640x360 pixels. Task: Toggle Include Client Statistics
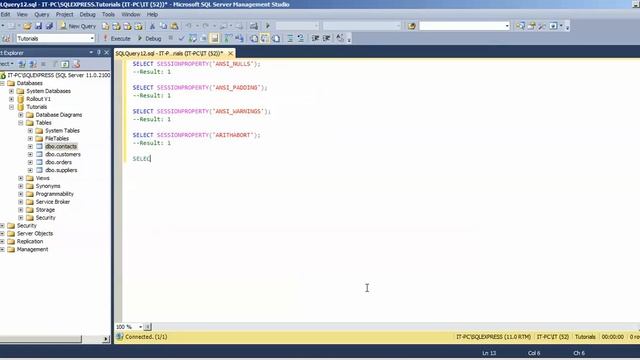click(x=239, y=38)
